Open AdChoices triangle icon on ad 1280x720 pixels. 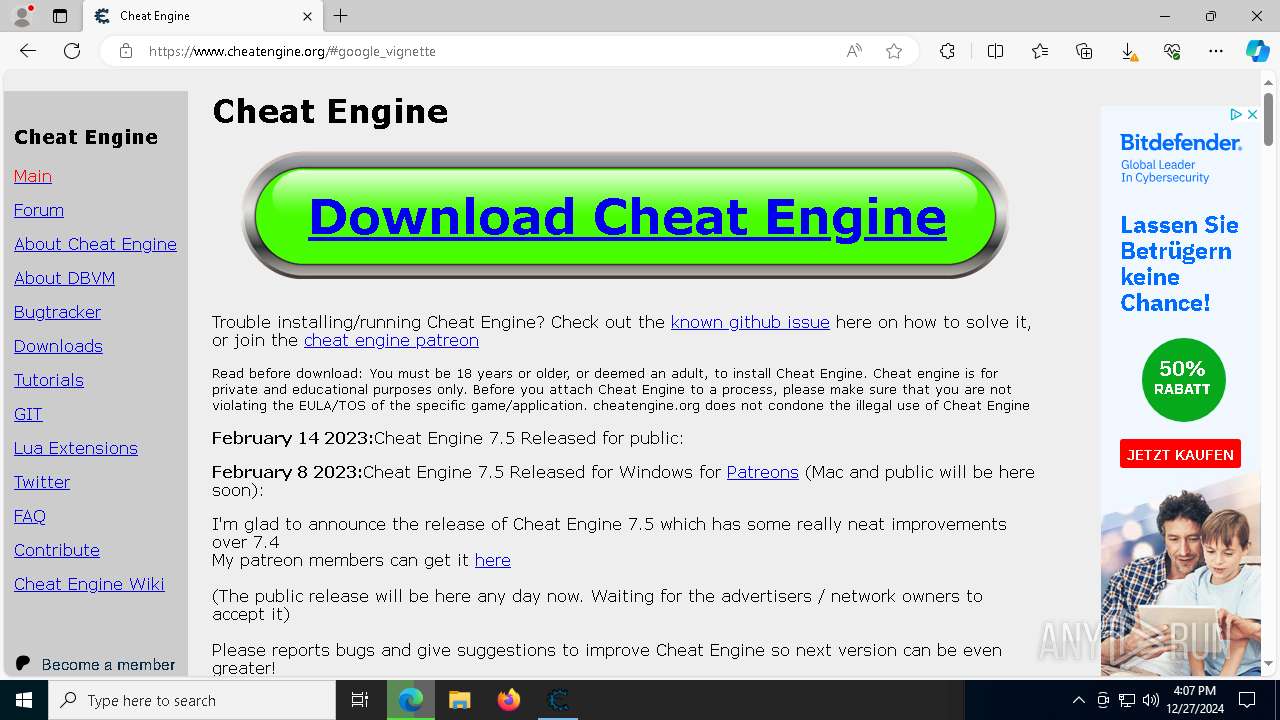pyautogui.click(x=1236, y=115)
